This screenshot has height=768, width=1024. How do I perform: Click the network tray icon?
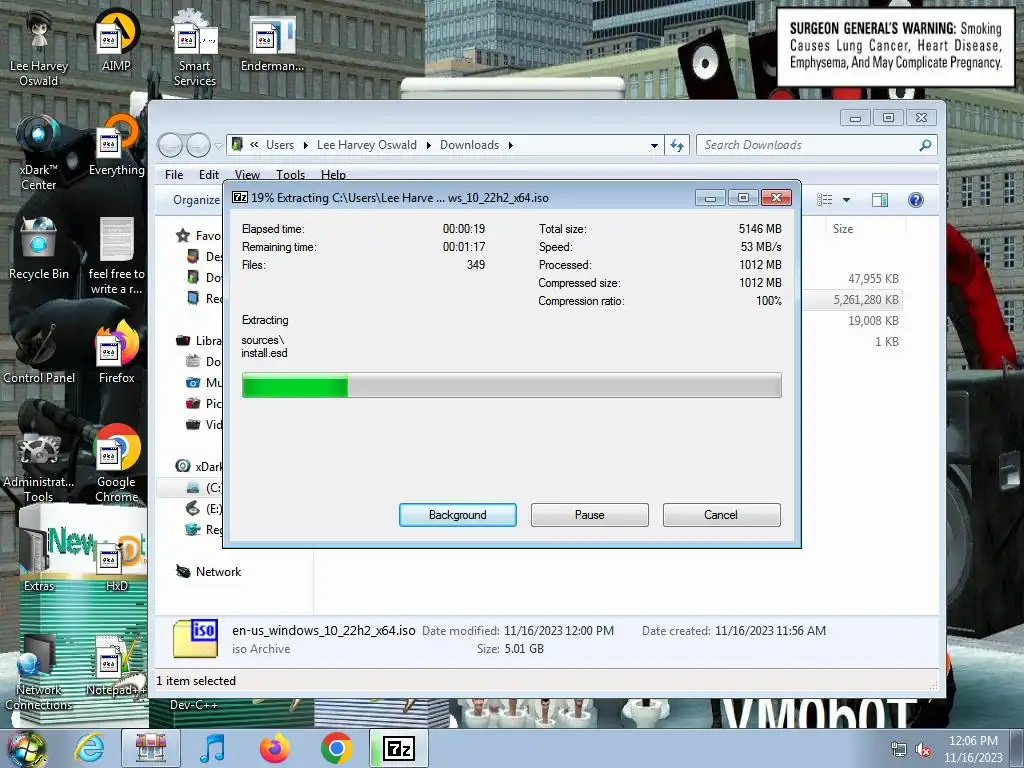click(x=899, y=749)
